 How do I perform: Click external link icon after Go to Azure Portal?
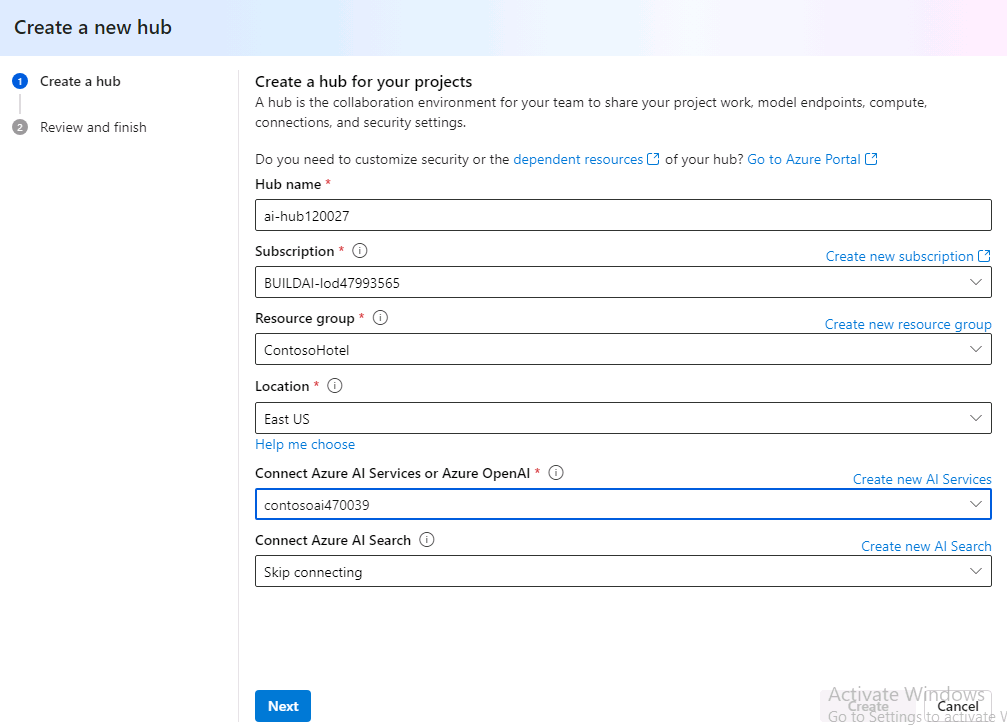(871, 159)
